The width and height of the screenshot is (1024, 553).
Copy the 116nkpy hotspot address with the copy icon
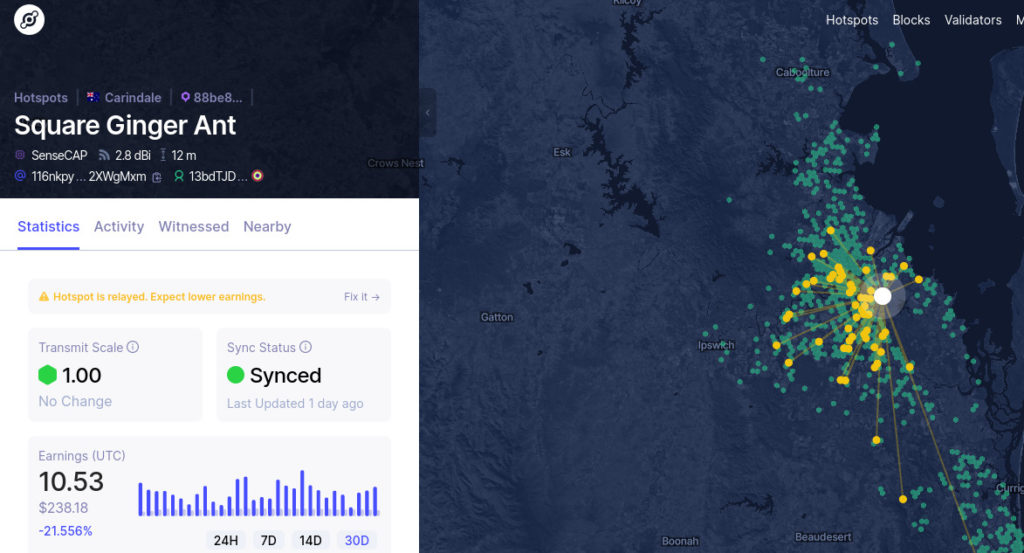click(x=157, y=177)
